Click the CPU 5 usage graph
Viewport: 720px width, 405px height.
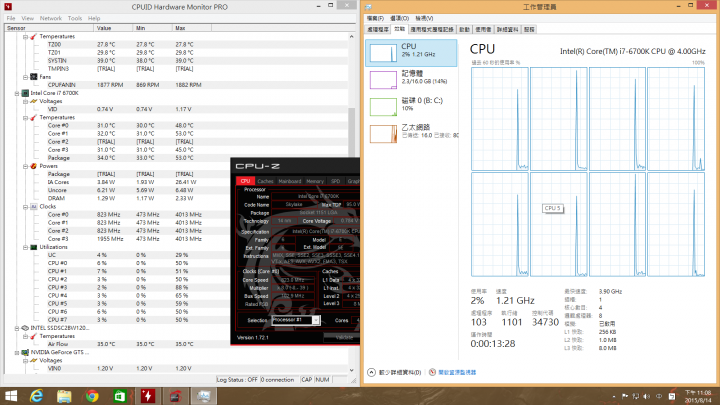click(x=558, y=225)
